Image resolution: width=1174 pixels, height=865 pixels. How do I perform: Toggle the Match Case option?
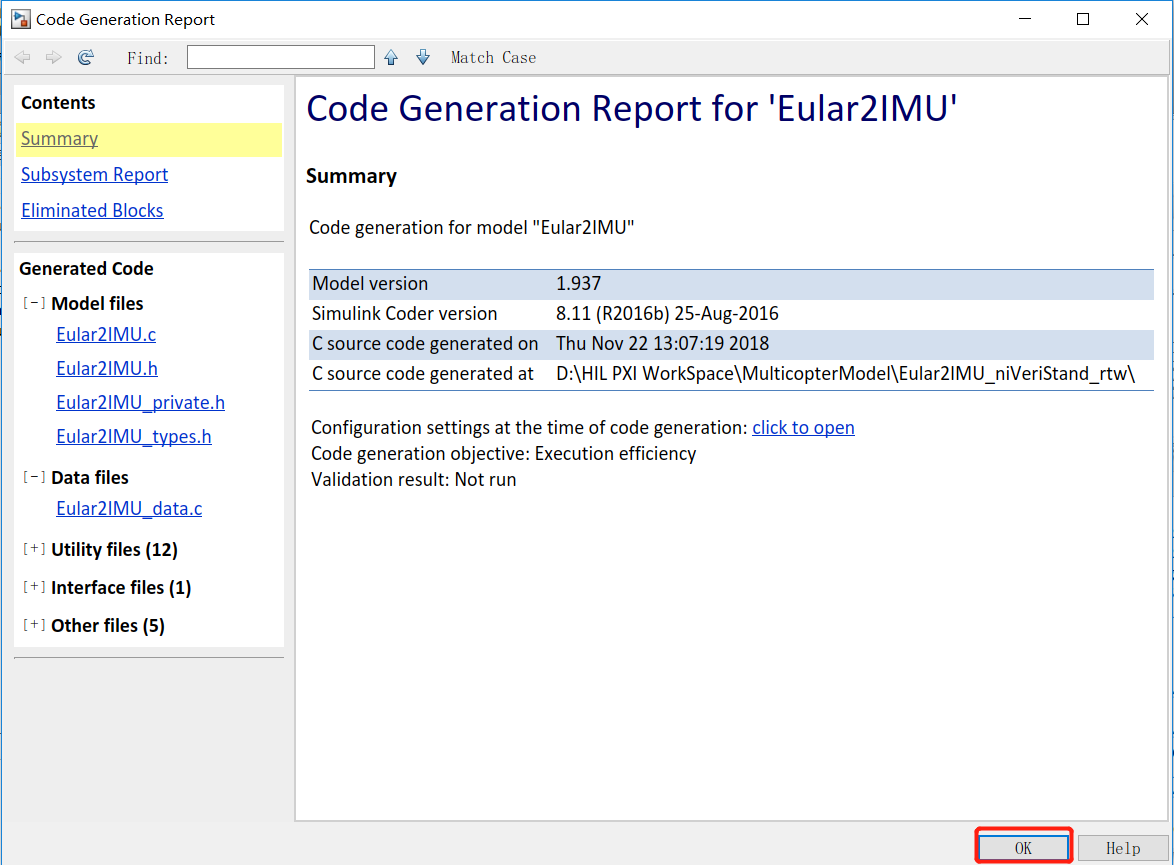[x=493, y=58]
